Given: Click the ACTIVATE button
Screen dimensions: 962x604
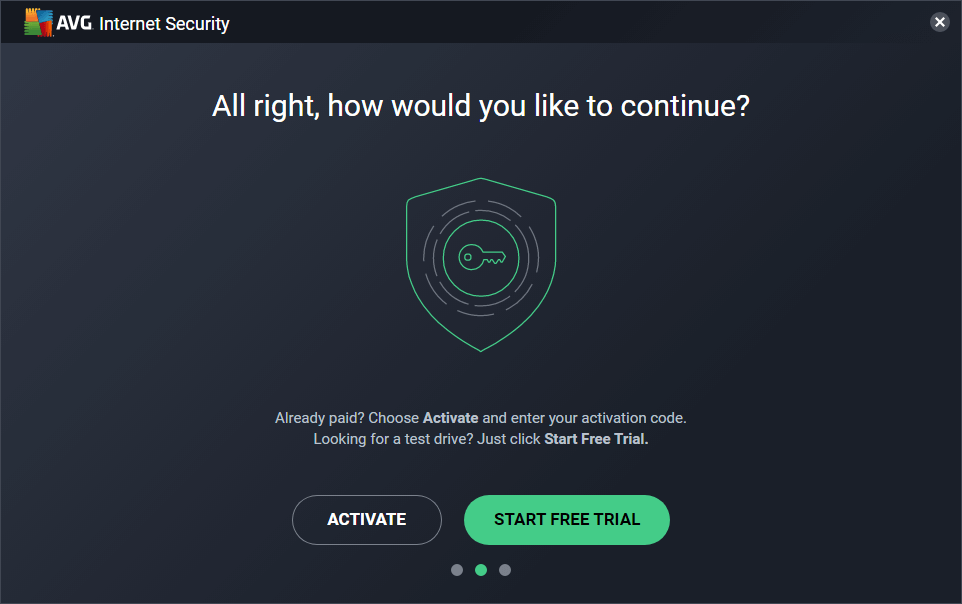Looking at the screenshot, I should tap(367, 520).
